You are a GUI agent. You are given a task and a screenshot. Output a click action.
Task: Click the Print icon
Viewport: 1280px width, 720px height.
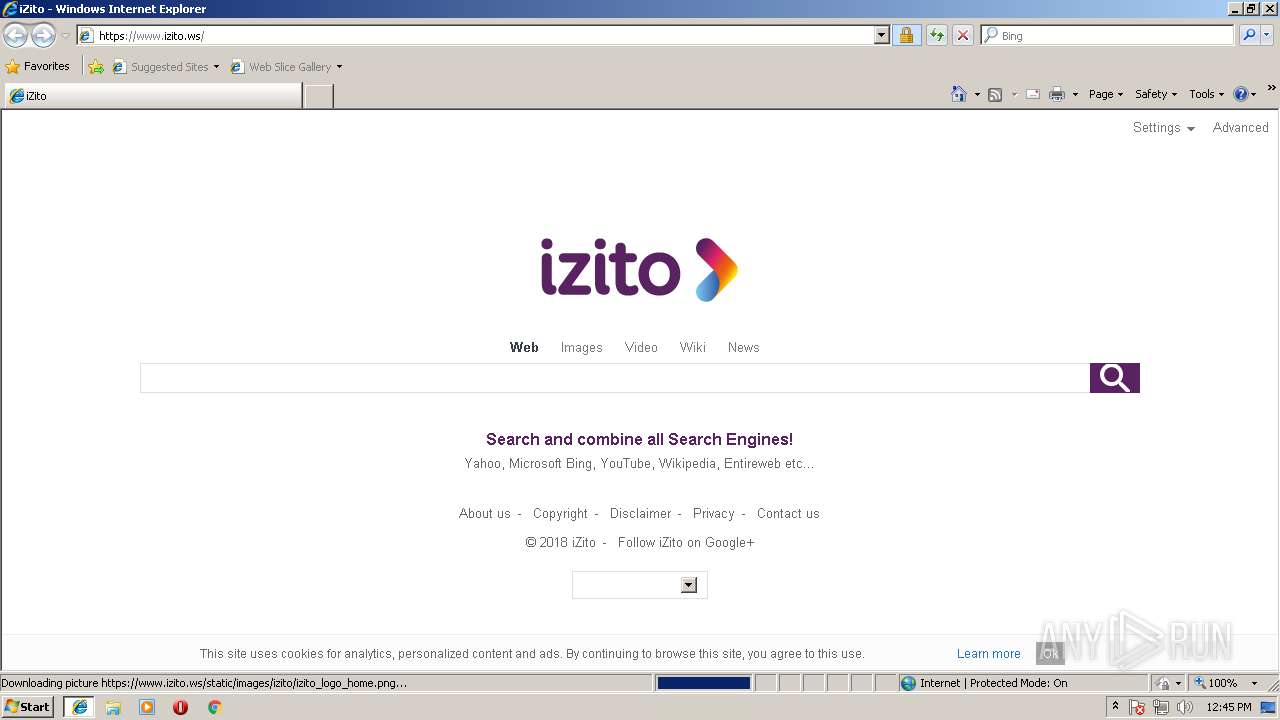pyautogui.click(x=1057, y=94)
